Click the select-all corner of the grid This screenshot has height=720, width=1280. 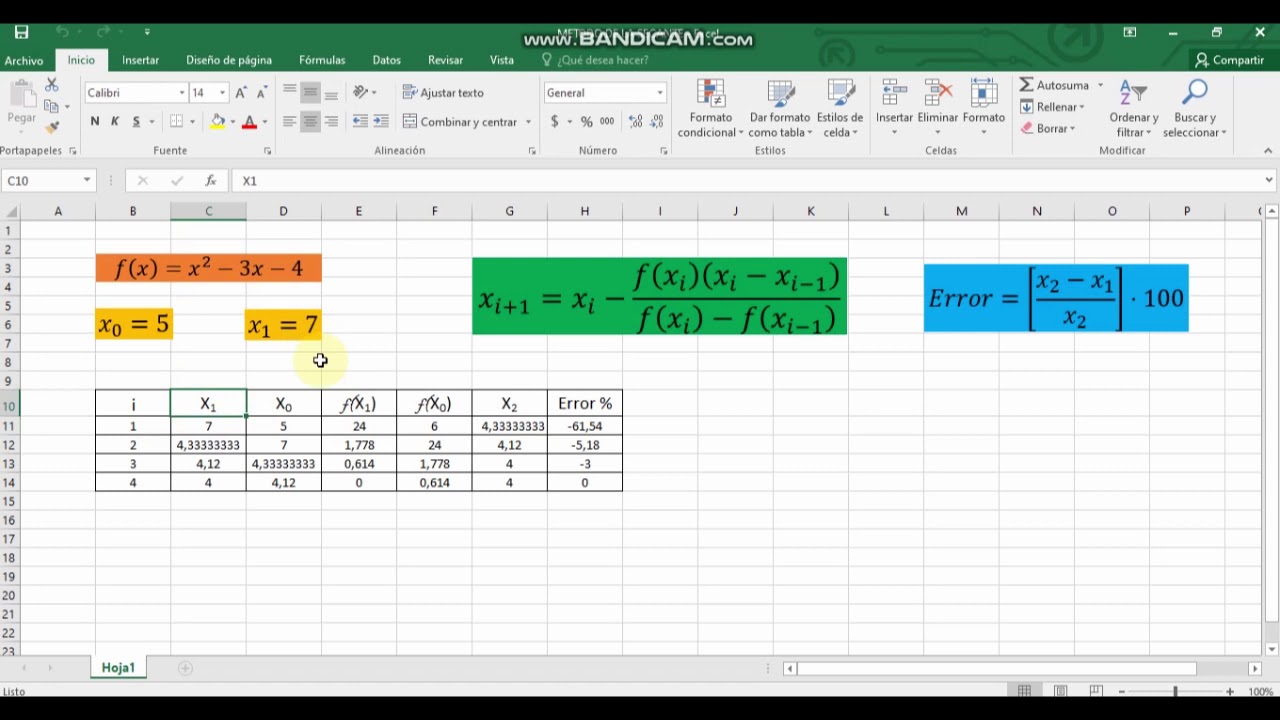[x=10, y=211]
